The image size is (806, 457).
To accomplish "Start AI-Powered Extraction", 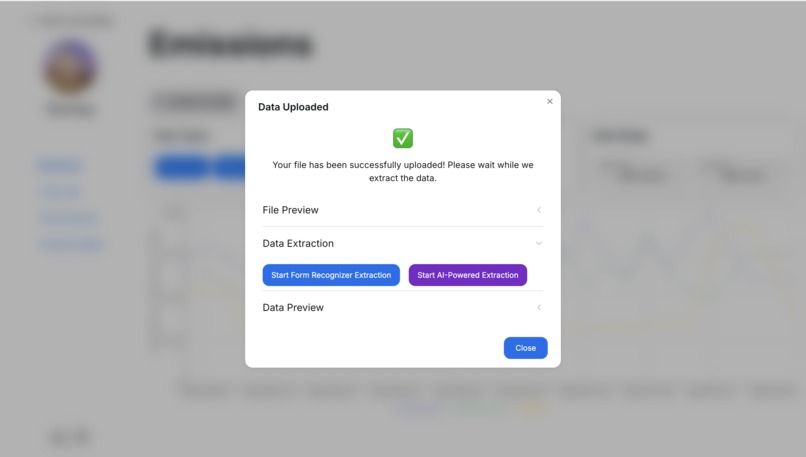I will [x=468, y=275].
